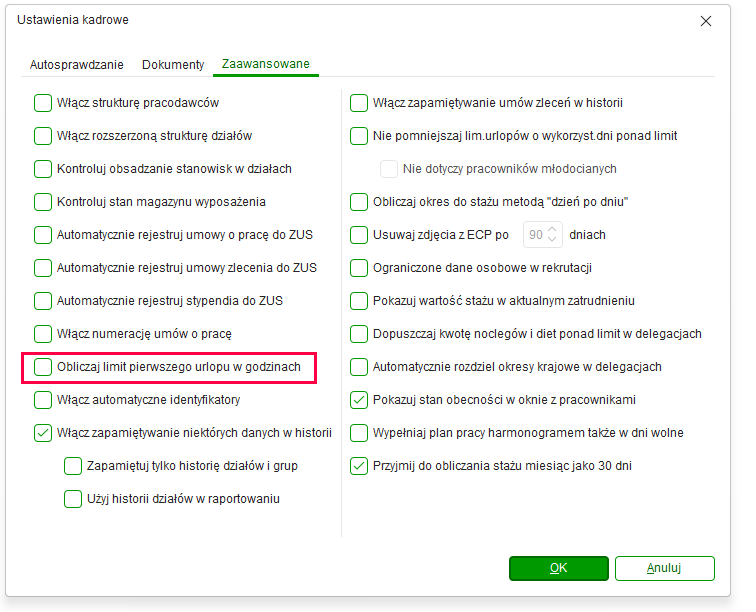
Task: Open the Dokumenty tab
Action: pos(173,65)
